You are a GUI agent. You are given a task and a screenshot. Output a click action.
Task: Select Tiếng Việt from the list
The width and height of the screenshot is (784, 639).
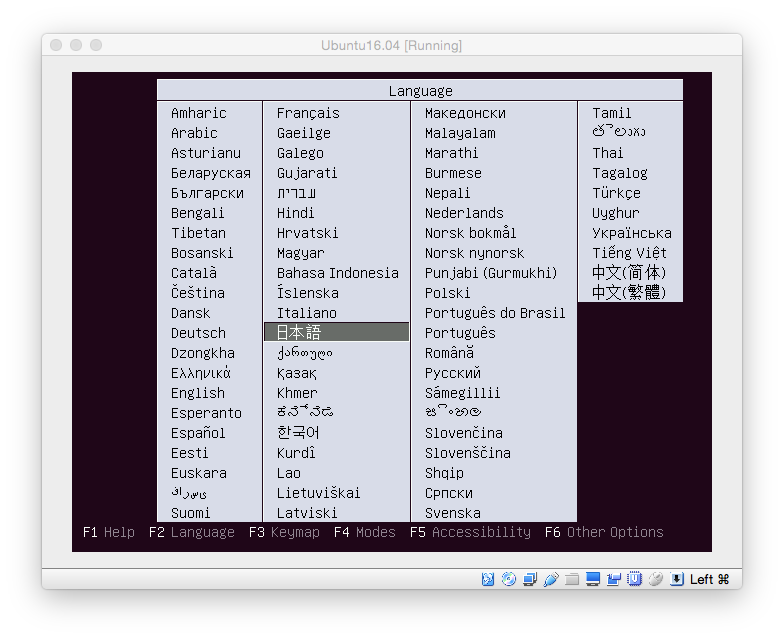[x=630, y=253]
